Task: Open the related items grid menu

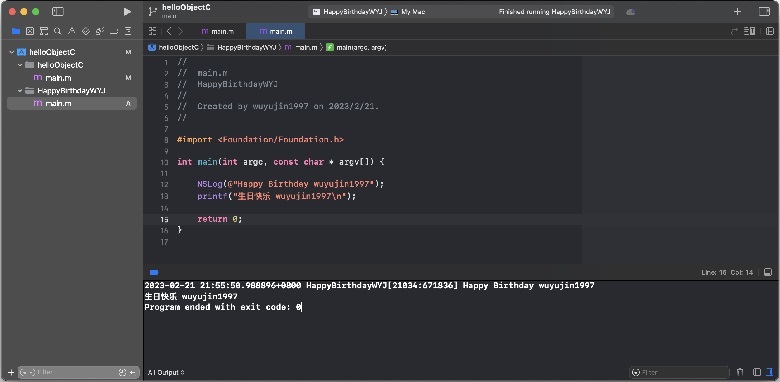Action: pos(153,31)
